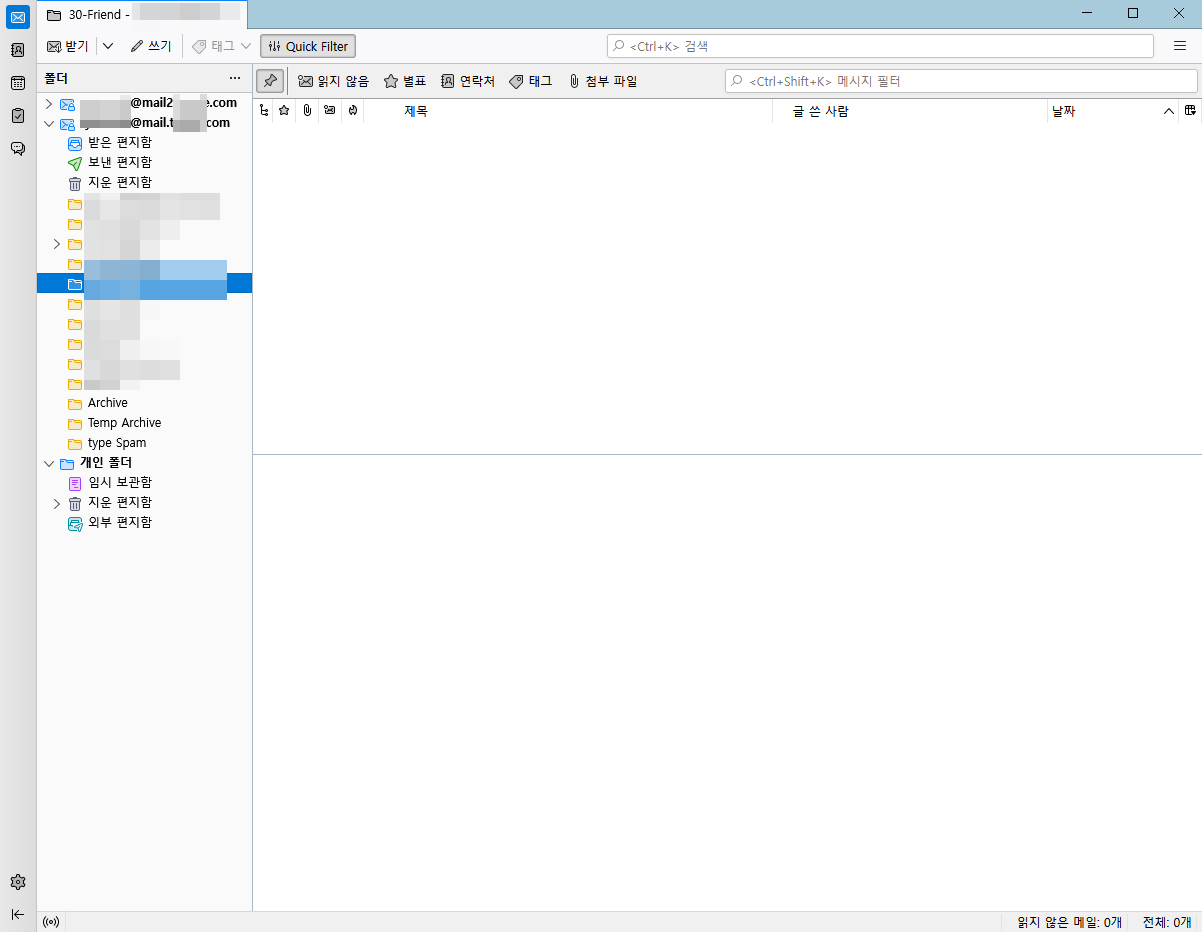Click 받기 get messages button
Screen dimensions: 1202x932
(x=68, y=46)
